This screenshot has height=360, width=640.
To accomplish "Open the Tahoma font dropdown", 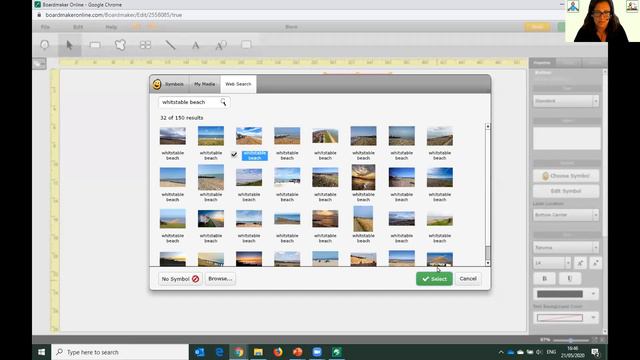I will click(x=566, y=248).
